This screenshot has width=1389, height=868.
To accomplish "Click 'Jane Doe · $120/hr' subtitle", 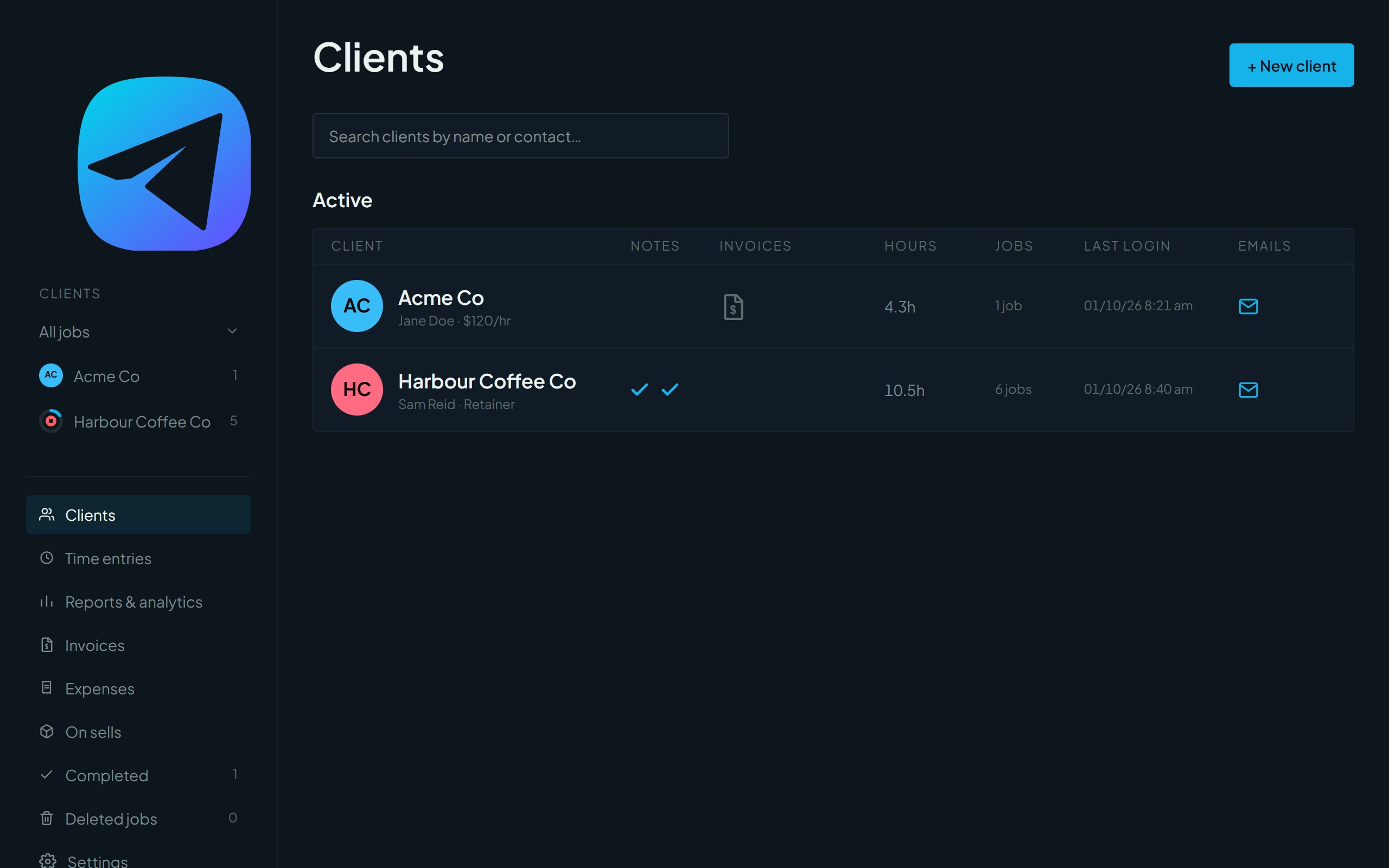I will tap(454, 321).
